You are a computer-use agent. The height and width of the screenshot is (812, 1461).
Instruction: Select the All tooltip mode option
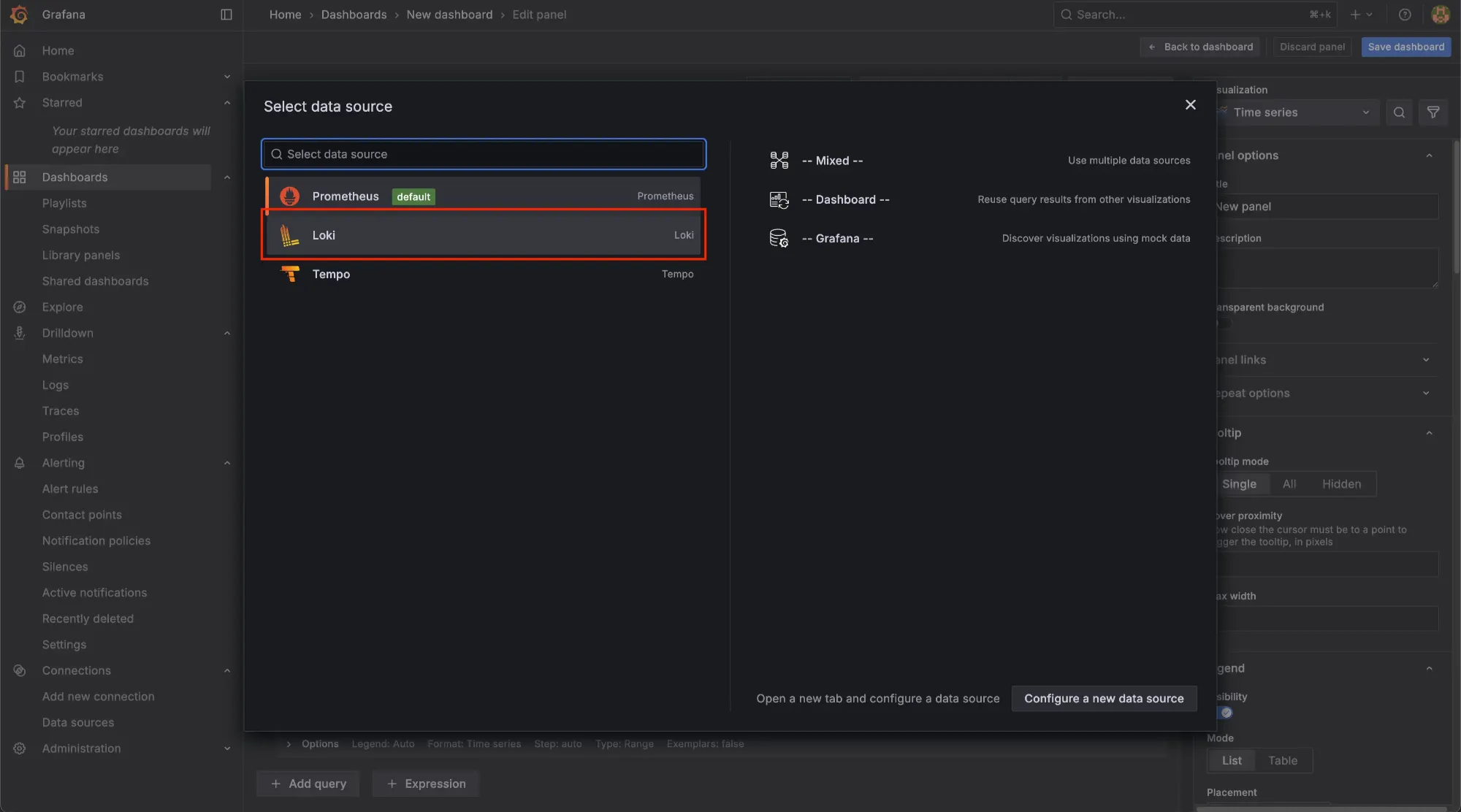coord(1289,484)
